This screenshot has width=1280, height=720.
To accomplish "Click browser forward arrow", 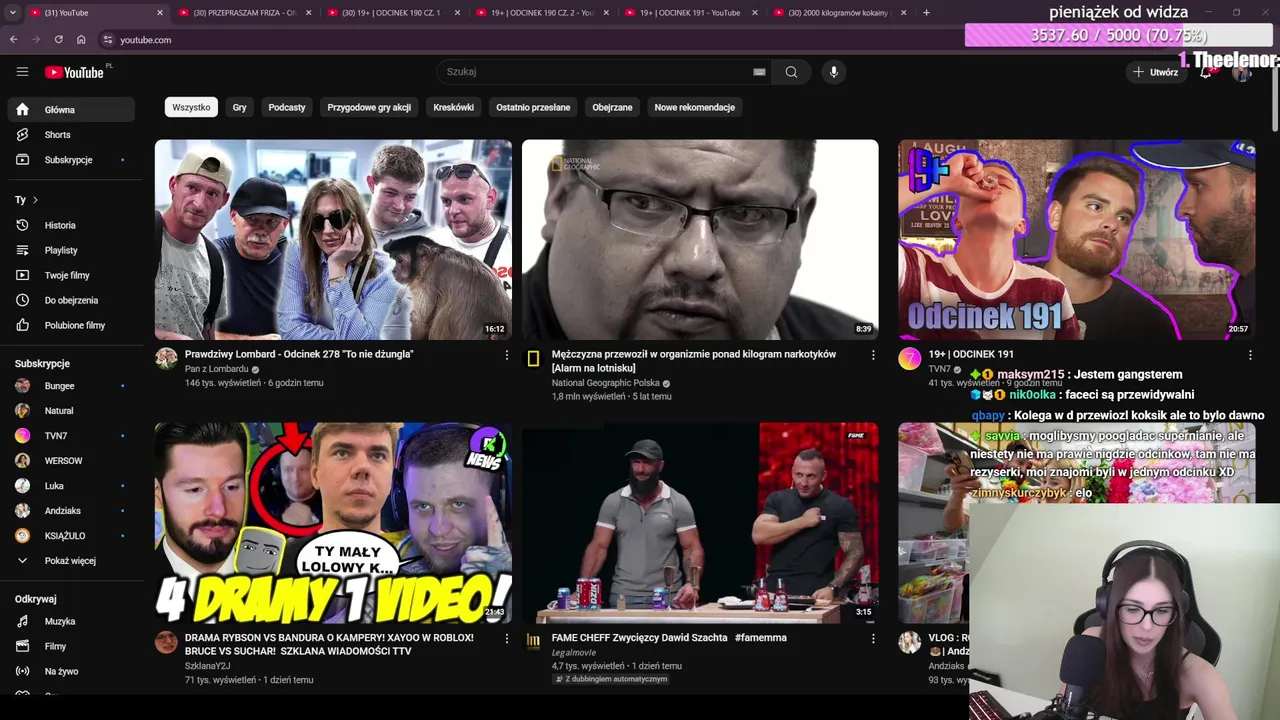I will pos(35,40).
